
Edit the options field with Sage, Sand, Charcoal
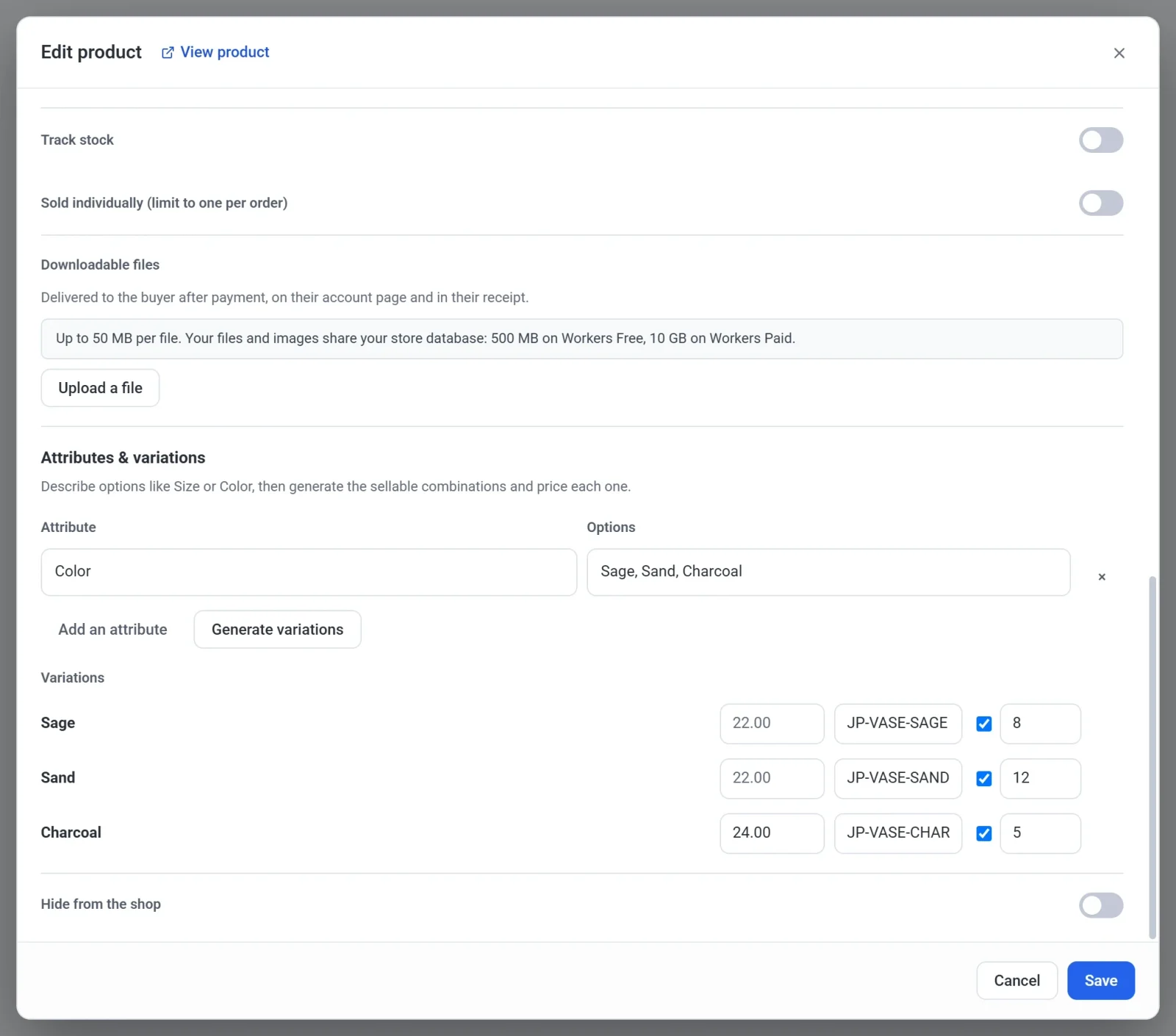pyautogui.click(x=828, y=572)
